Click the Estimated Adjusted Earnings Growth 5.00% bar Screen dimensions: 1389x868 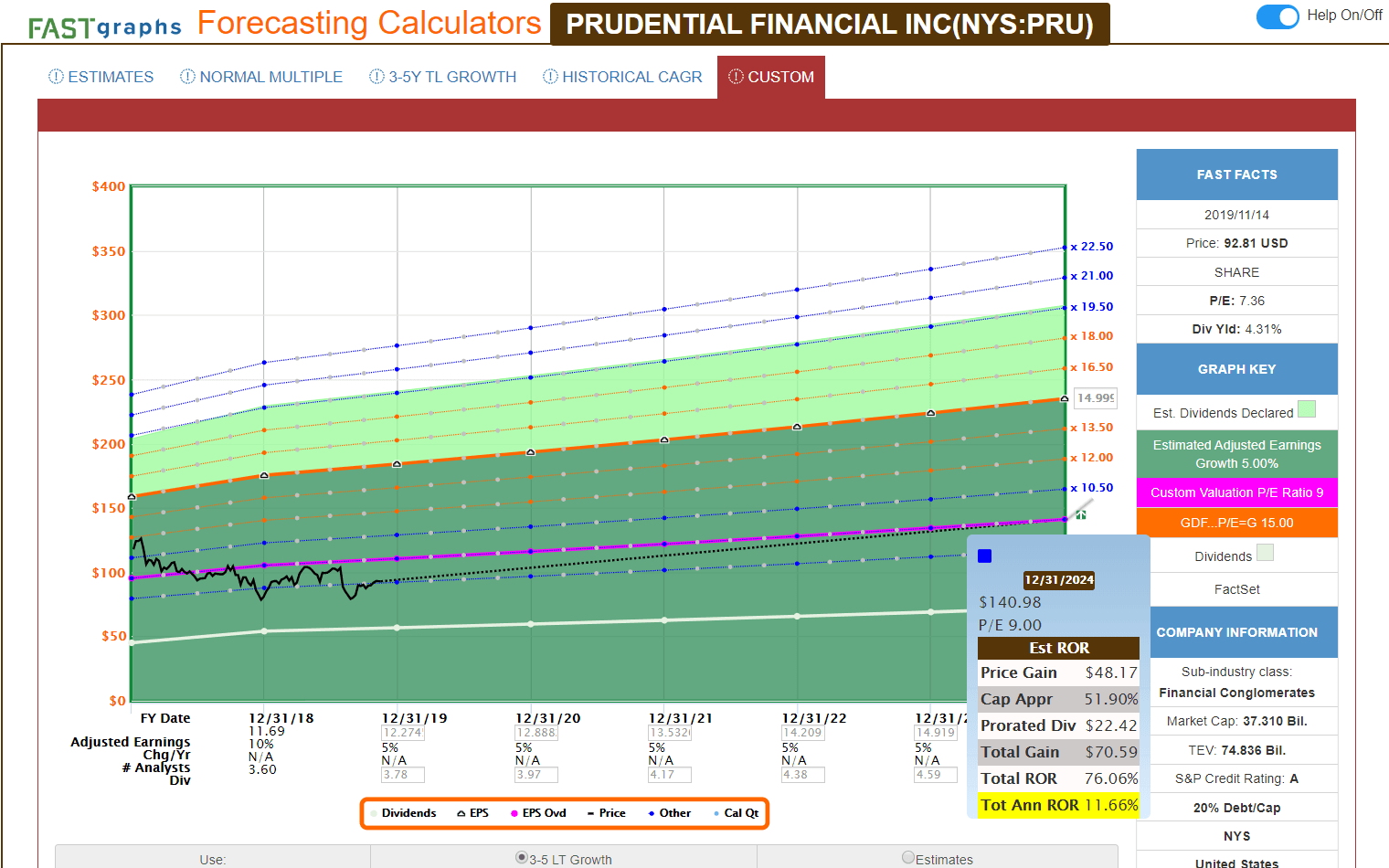[1237, 454]
